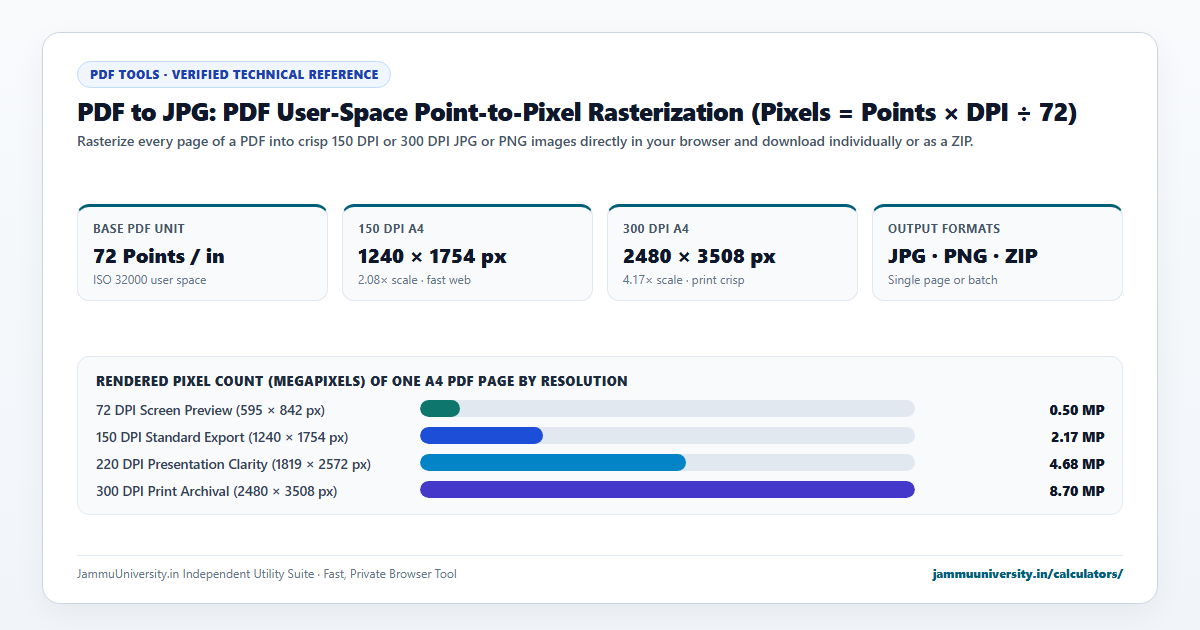Viewport: 1200px width, 630px height.
Task: Click the 300 DPI Print Archival bar
Action: pos(667,490)
